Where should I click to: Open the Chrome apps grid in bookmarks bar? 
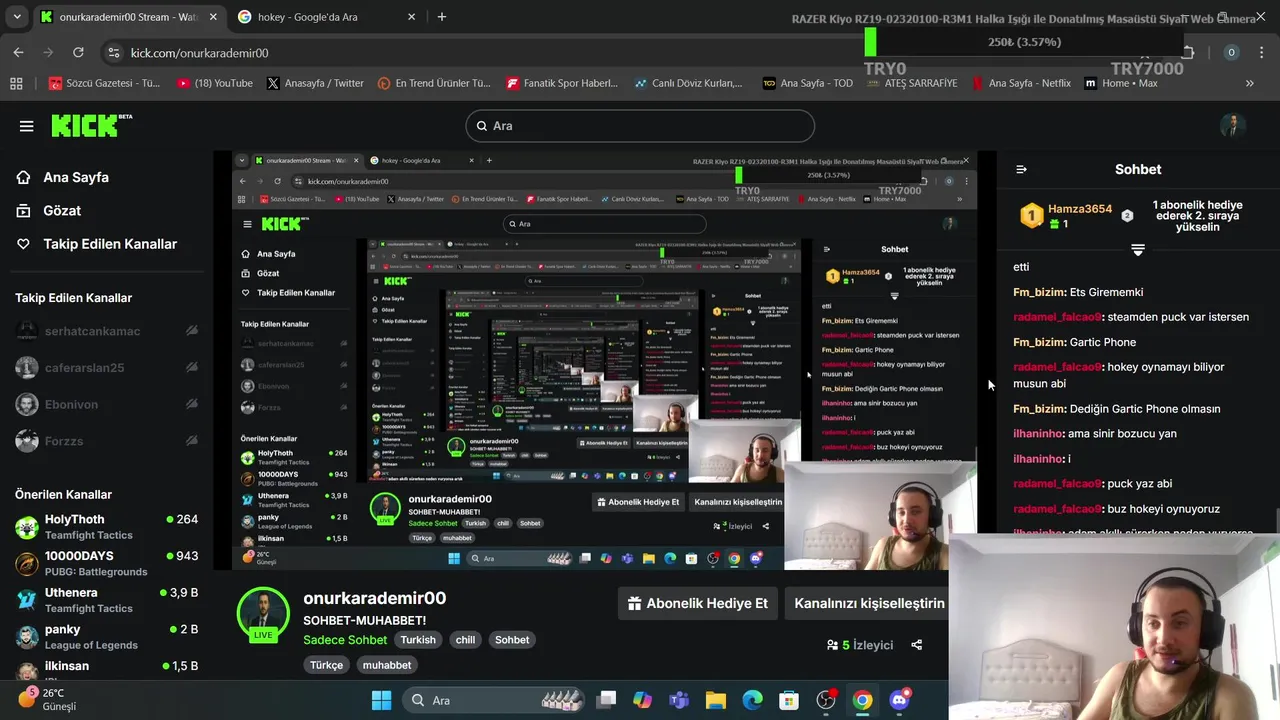point(16,83)
